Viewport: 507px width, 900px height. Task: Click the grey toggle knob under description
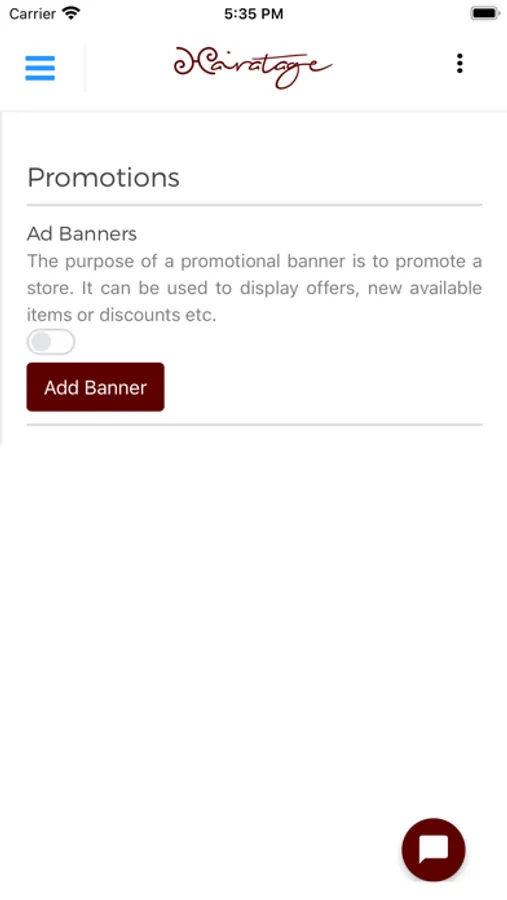41,342
